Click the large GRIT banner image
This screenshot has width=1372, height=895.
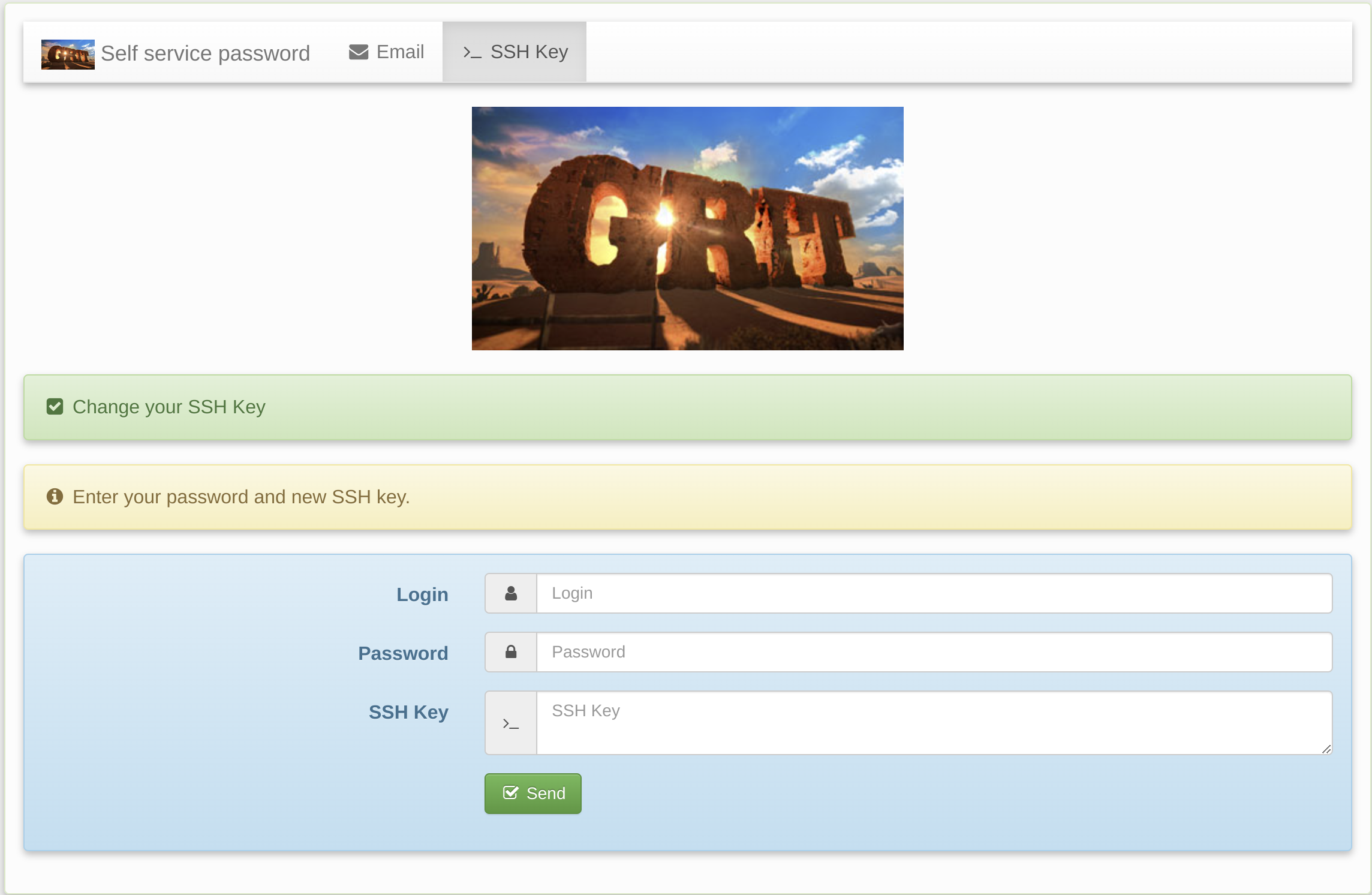click(x=687, y=229)
